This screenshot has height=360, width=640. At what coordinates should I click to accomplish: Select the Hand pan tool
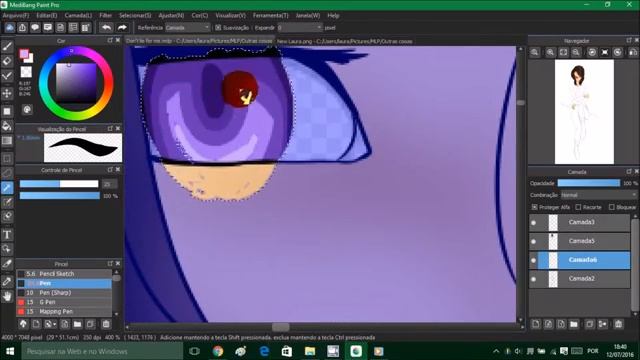click(7, 296)
